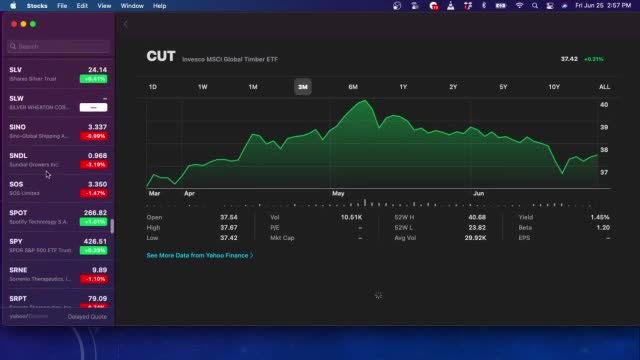Toggle the SLW white dash change badge
Viewport: 640px width, 360px height.
pyautogui.click(x=93, y=107)
